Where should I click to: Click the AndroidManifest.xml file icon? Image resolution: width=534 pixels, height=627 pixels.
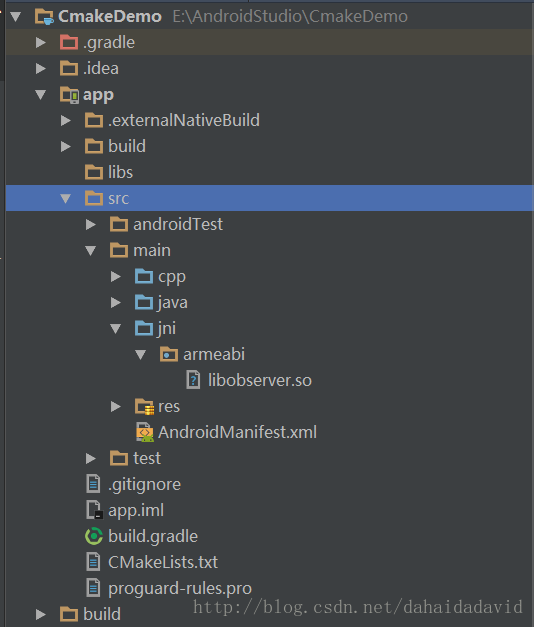[144, 432]
